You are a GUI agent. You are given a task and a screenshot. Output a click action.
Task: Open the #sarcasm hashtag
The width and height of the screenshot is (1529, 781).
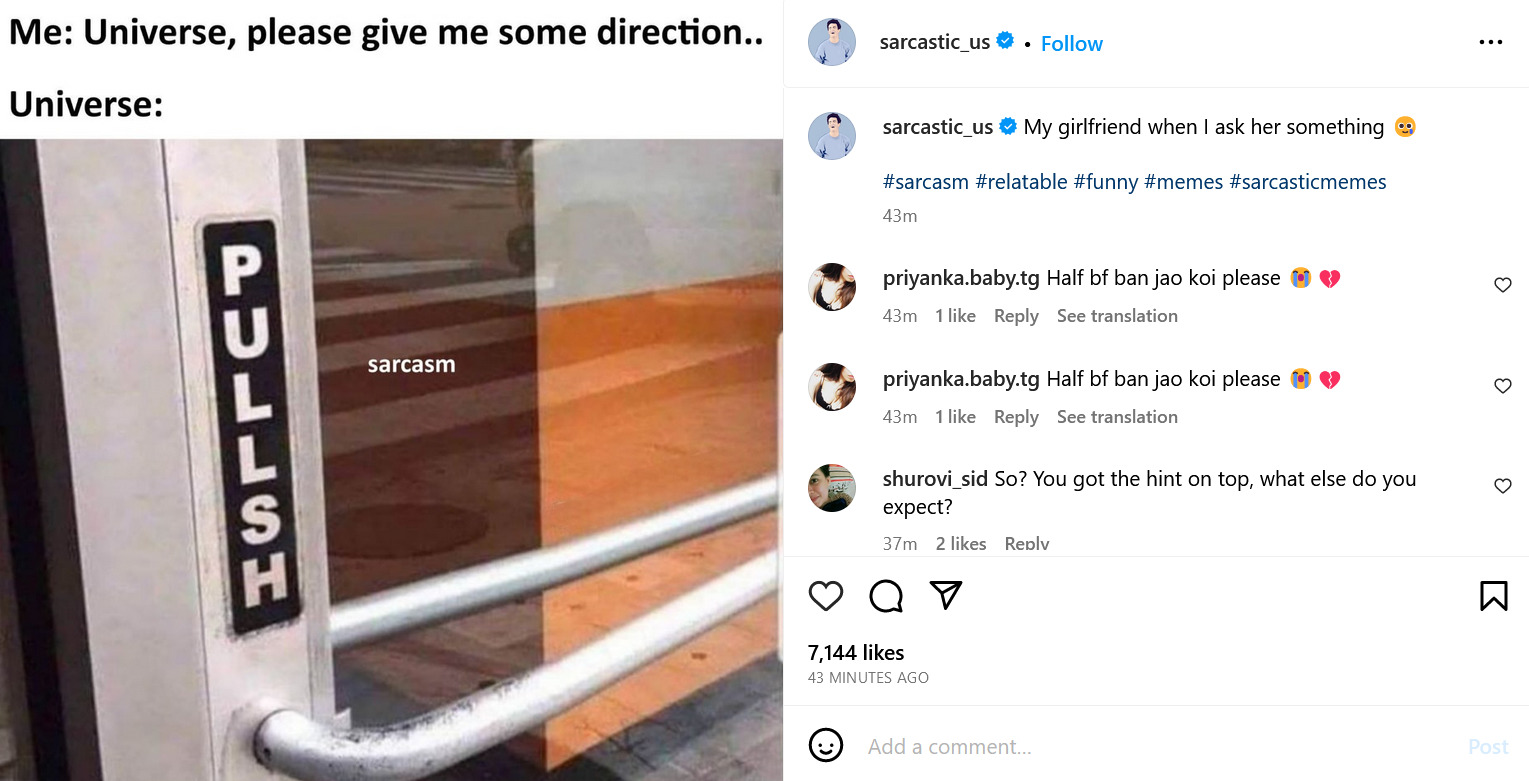[926, 181]
